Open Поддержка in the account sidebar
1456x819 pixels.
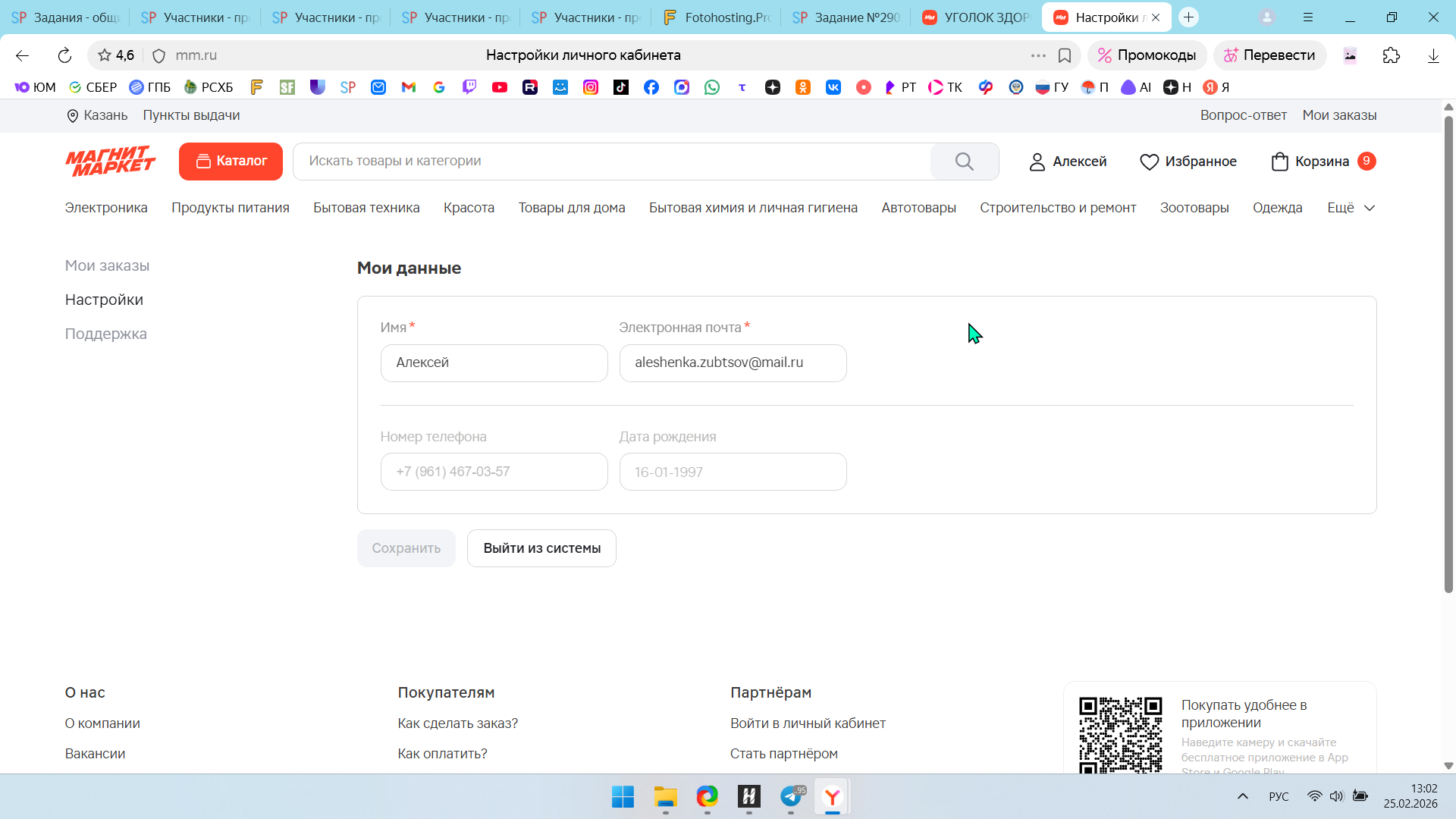point(106,334)
